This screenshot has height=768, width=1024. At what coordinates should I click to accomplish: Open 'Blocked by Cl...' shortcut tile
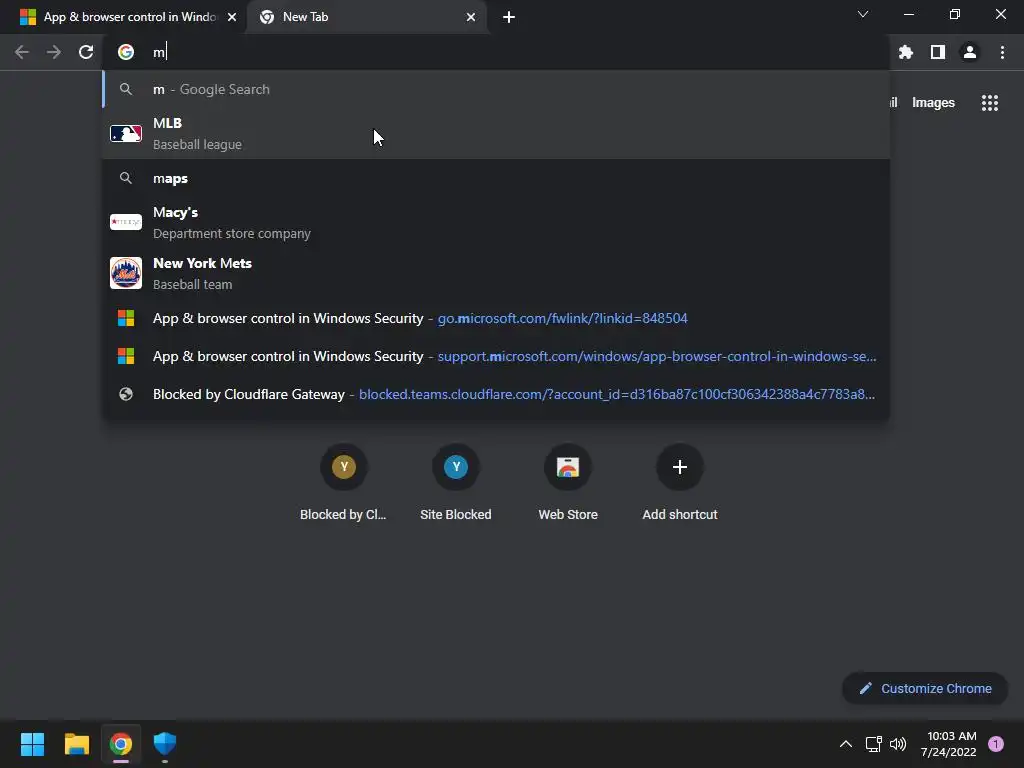(x=344, y=482)
